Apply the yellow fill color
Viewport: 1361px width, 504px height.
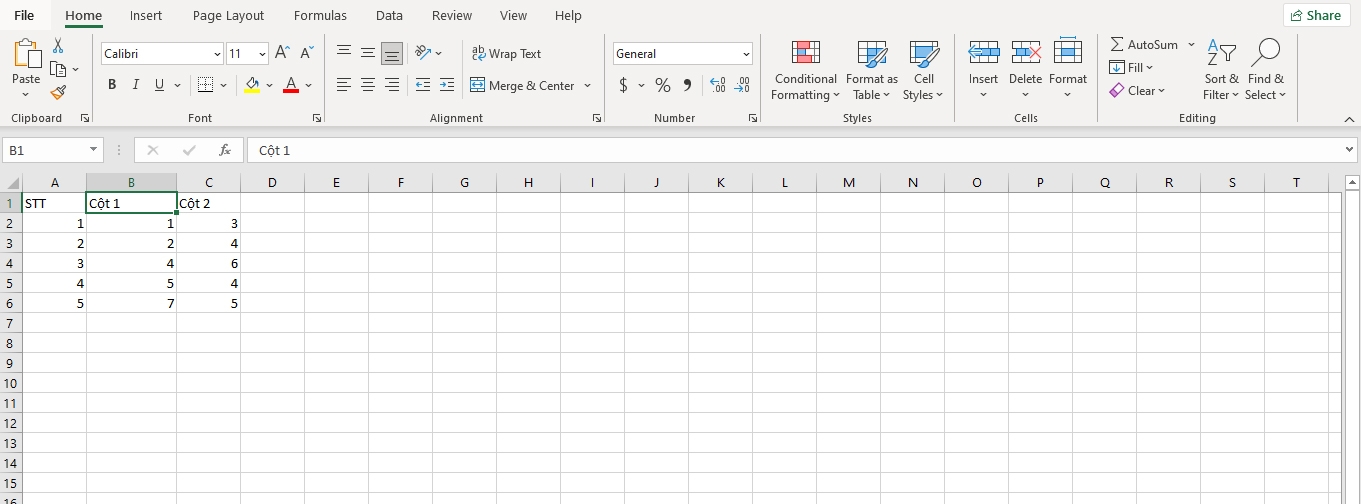pyautogui.click(x=252, y=85)
